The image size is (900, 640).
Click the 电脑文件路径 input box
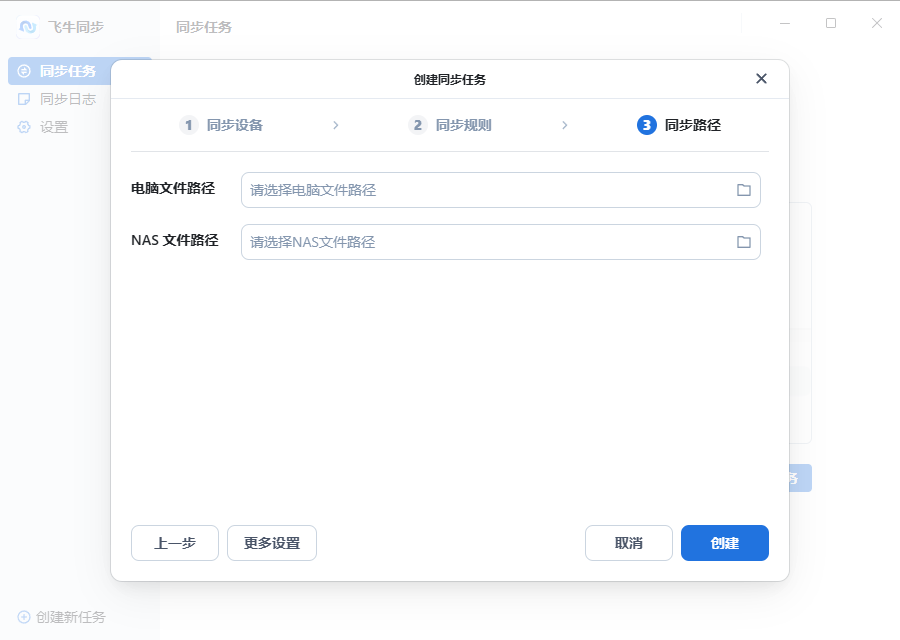[450, 188]
